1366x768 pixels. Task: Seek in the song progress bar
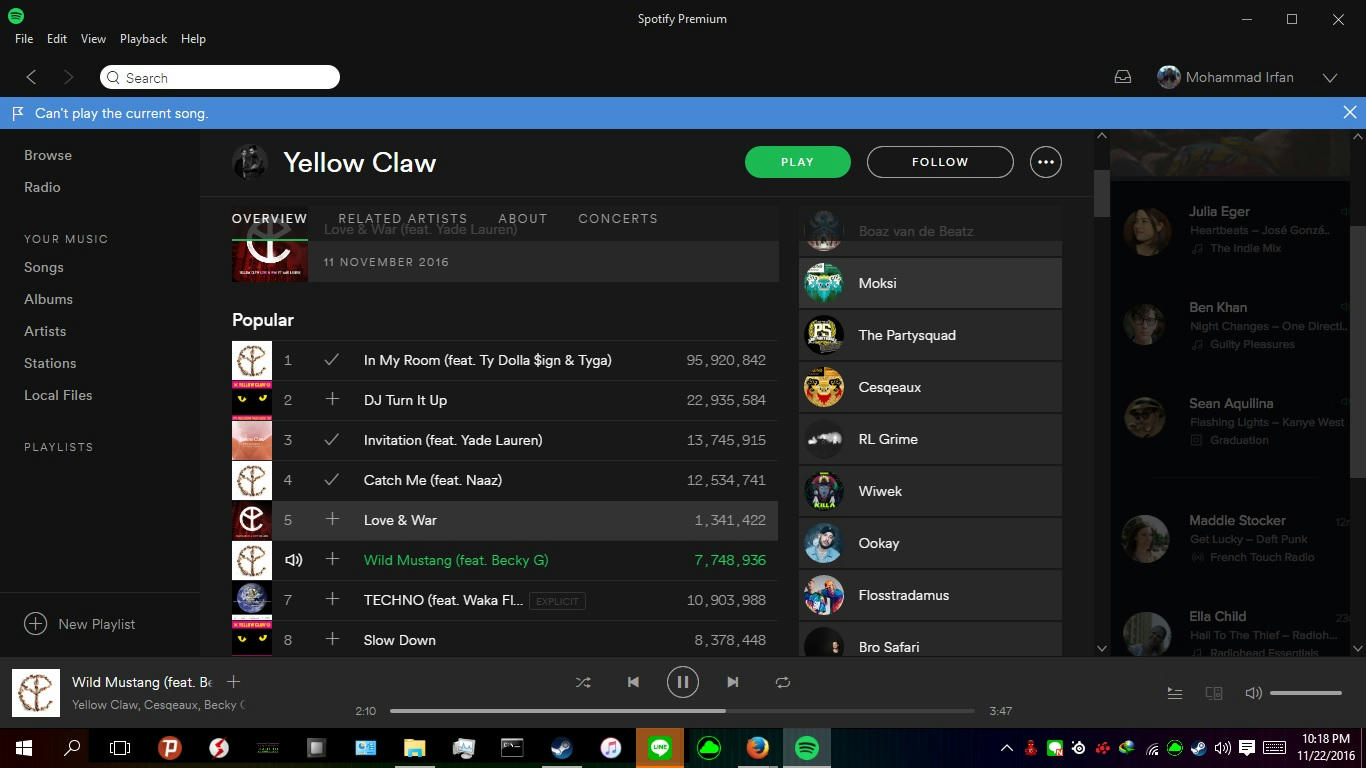coord(682,711)
